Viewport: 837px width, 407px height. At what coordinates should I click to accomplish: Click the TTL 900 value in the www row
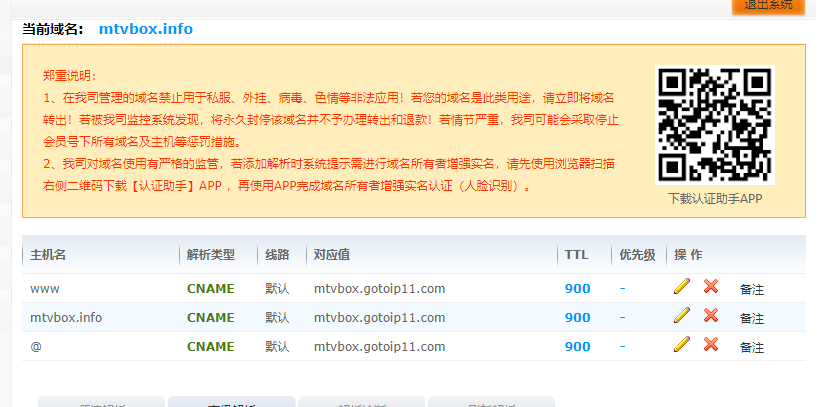577,289
